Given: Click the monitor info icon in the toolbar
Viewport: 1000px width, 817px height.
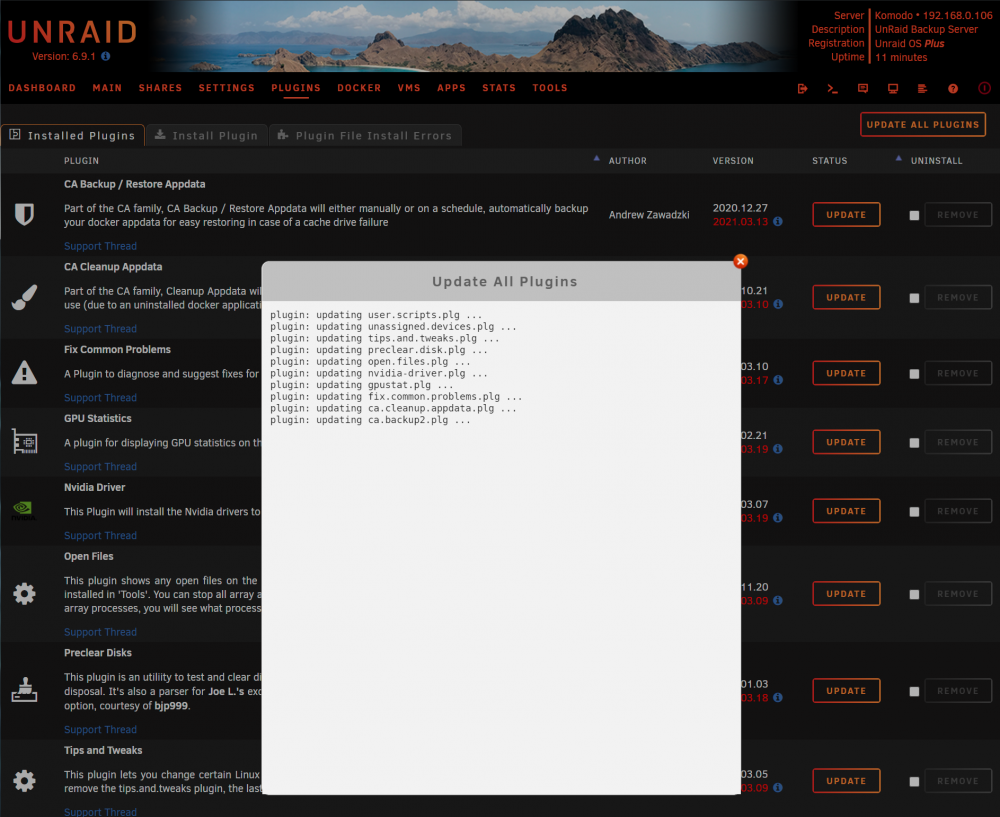Looking at the screenshot, I should click(893, 89).
